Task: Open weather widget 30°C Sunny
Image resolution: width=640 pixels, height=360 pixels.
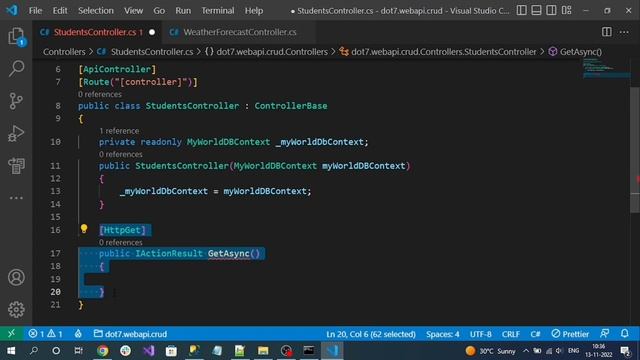Action: [x=491, y=351]
